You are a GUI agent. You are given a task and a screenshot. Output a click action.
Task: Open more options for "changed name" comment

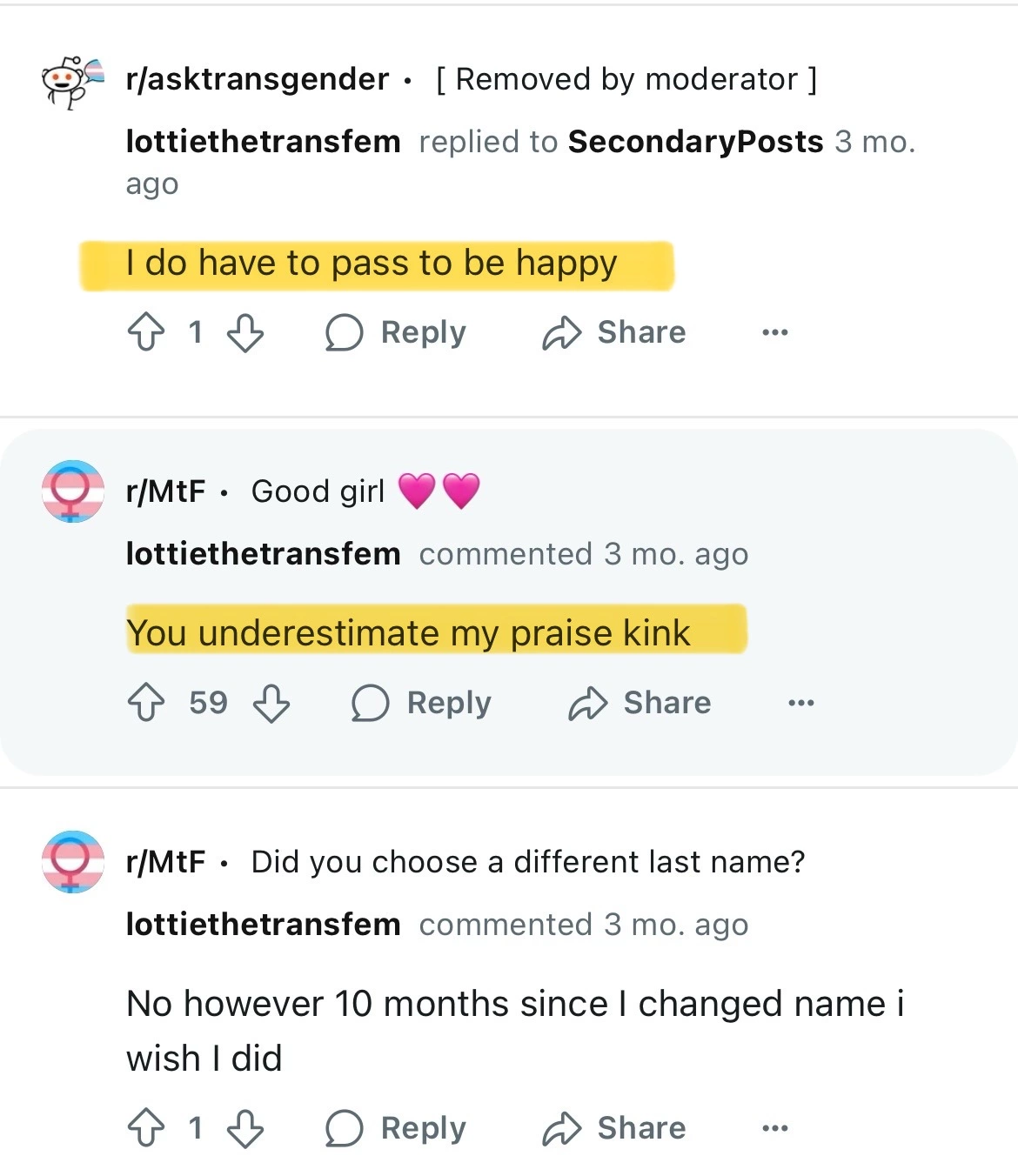(774, 1128)
